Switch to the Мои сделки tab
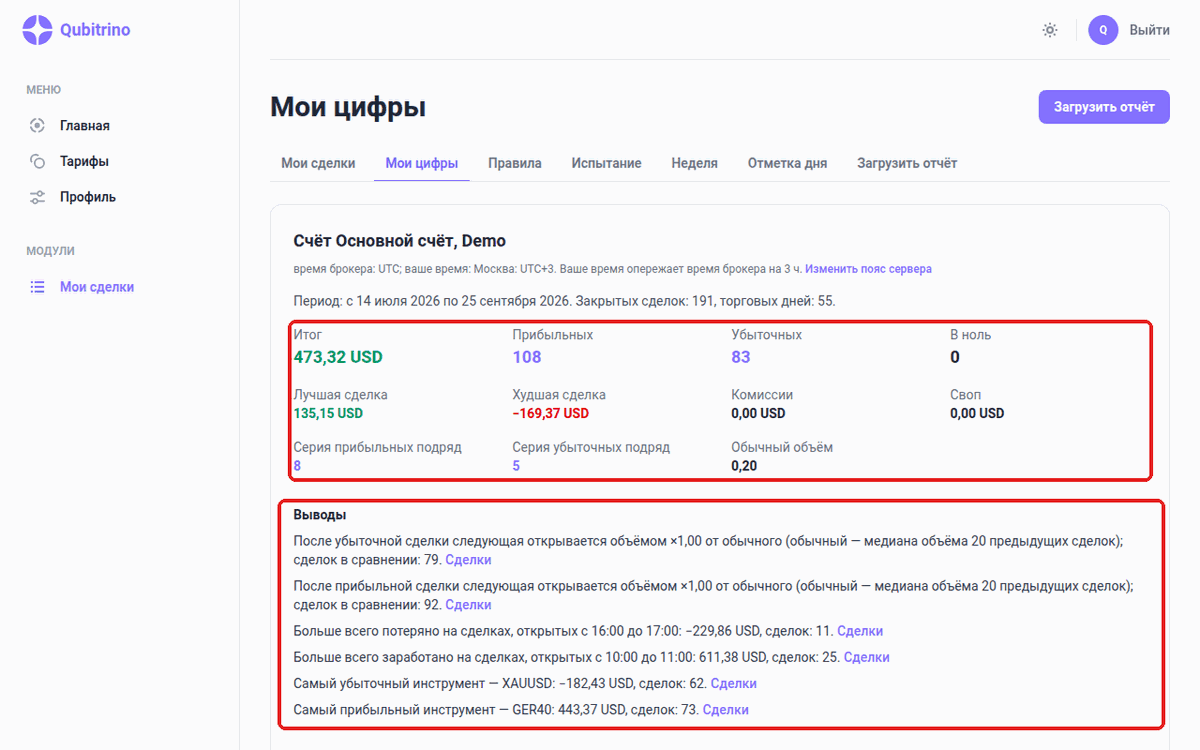Screen dimensions: 1200x750 [x=318, y=163]
